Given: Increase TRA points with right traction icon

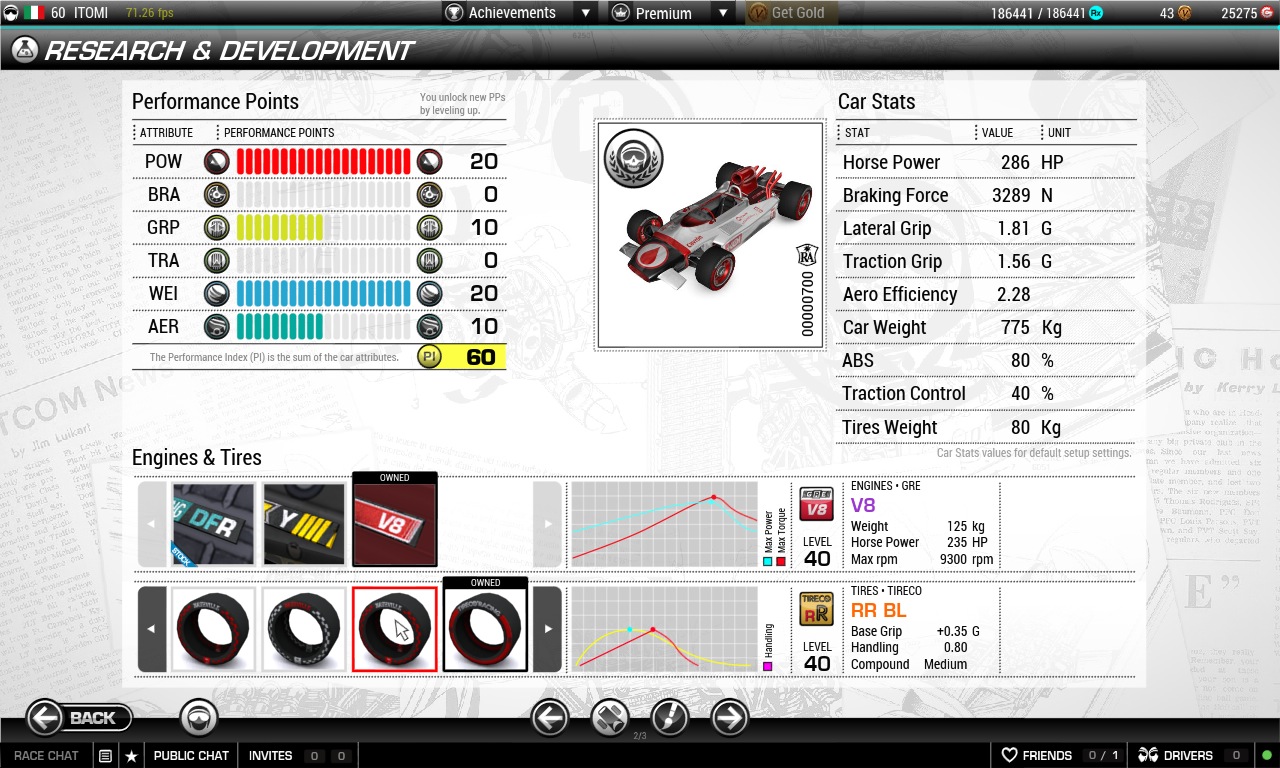Looking at the screenshot, I should pyautogui.click(x=429, y=261).
